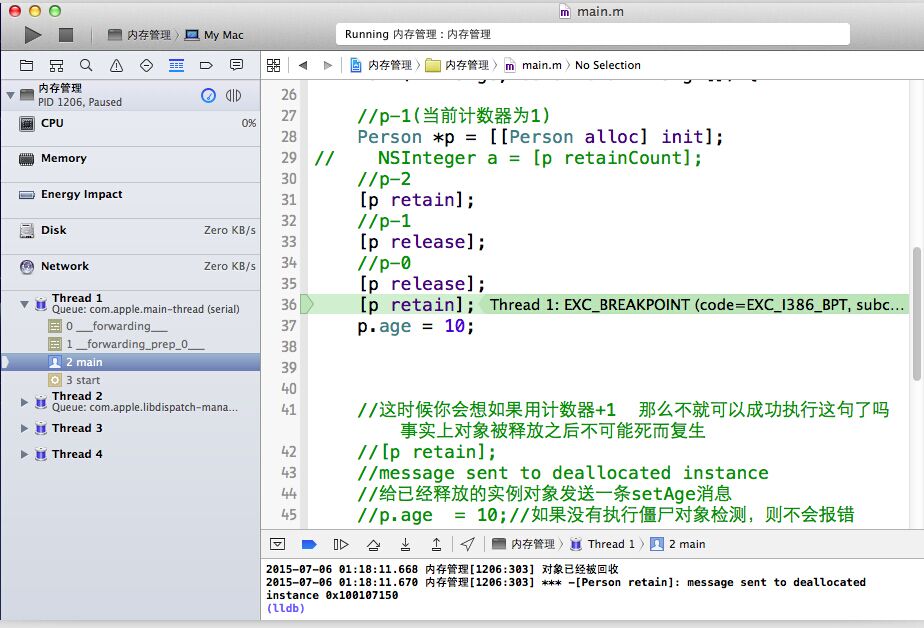
Task: Hide the debug area toggle button
Action: 277,544
